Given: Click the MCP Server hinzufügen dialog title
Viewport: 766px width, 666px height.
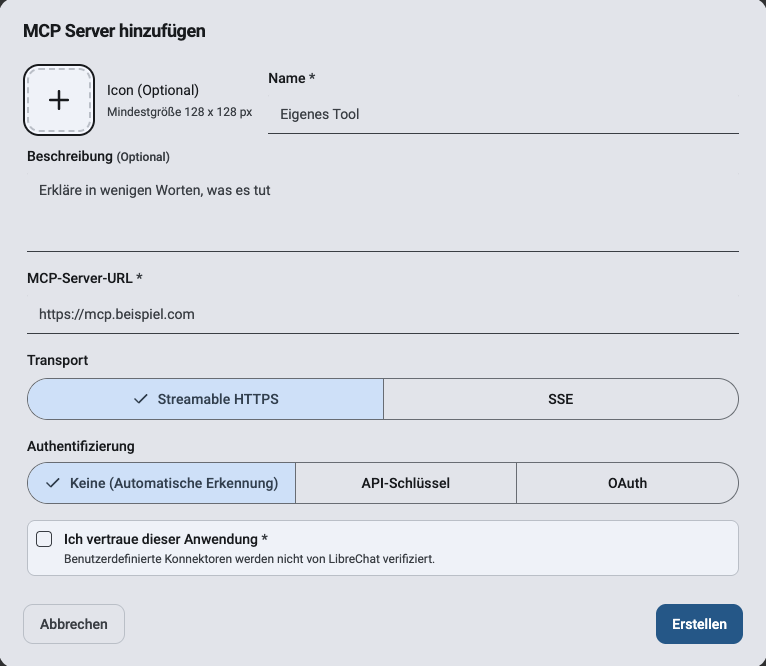Looking at the screenshot, I should (114, 31).
